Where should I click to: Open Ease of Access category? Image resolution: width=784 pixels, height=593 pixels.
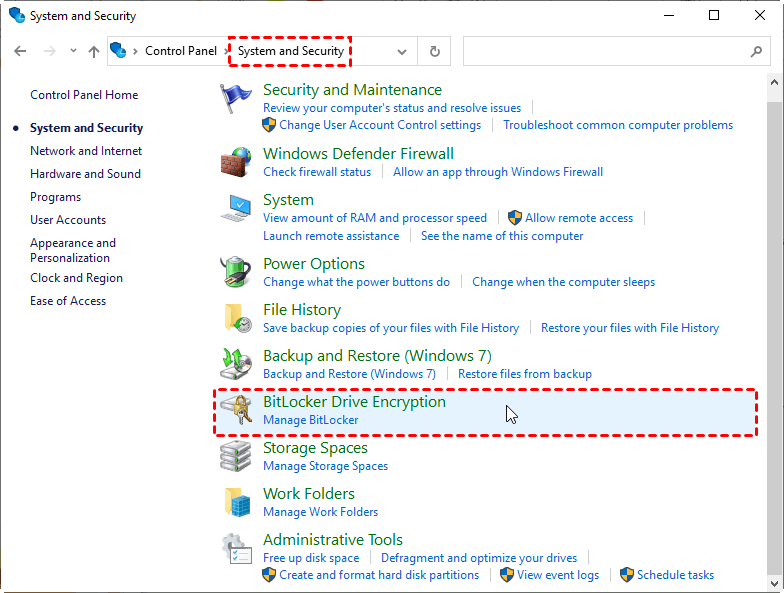pos(68,301)
